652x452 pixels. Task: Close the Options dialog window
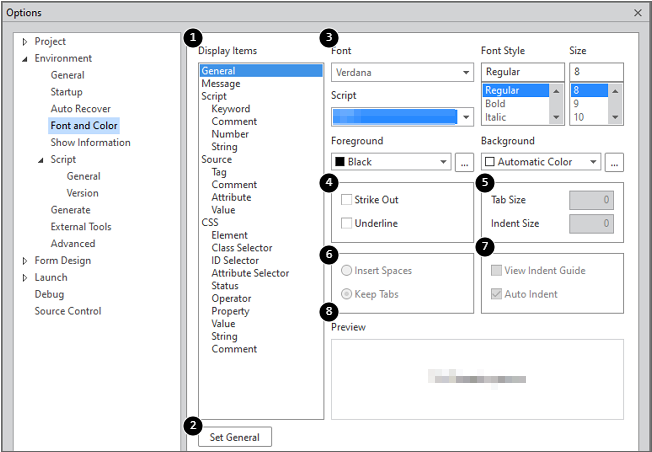tap(638, 12)
